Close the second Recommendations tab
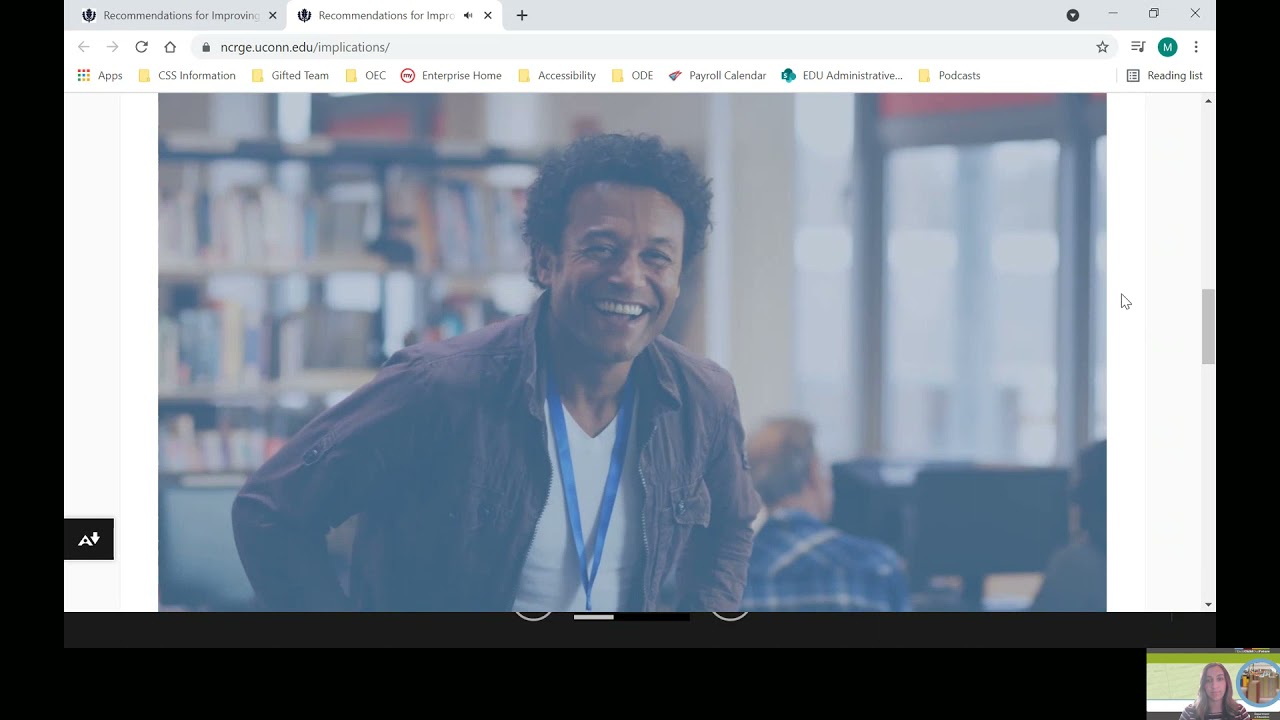The height and width of the screenshot is (720, 1280). (487, 15)
